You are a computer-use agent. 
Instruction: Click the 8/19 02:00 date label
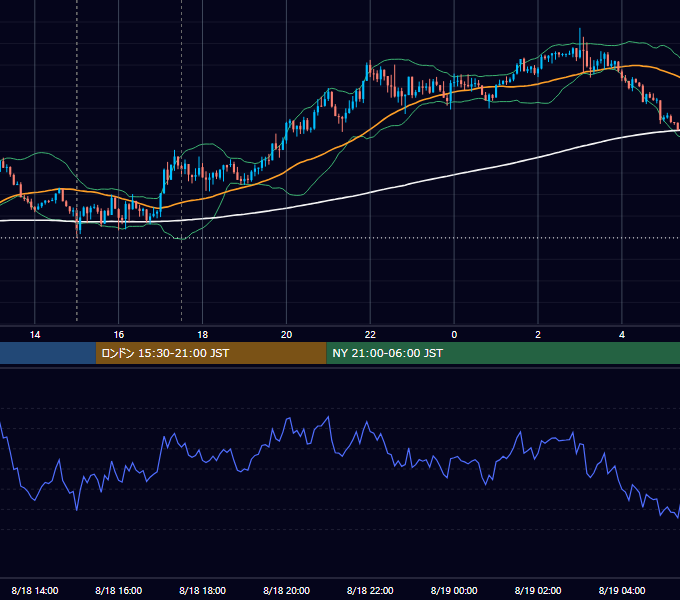click(538, 590)
